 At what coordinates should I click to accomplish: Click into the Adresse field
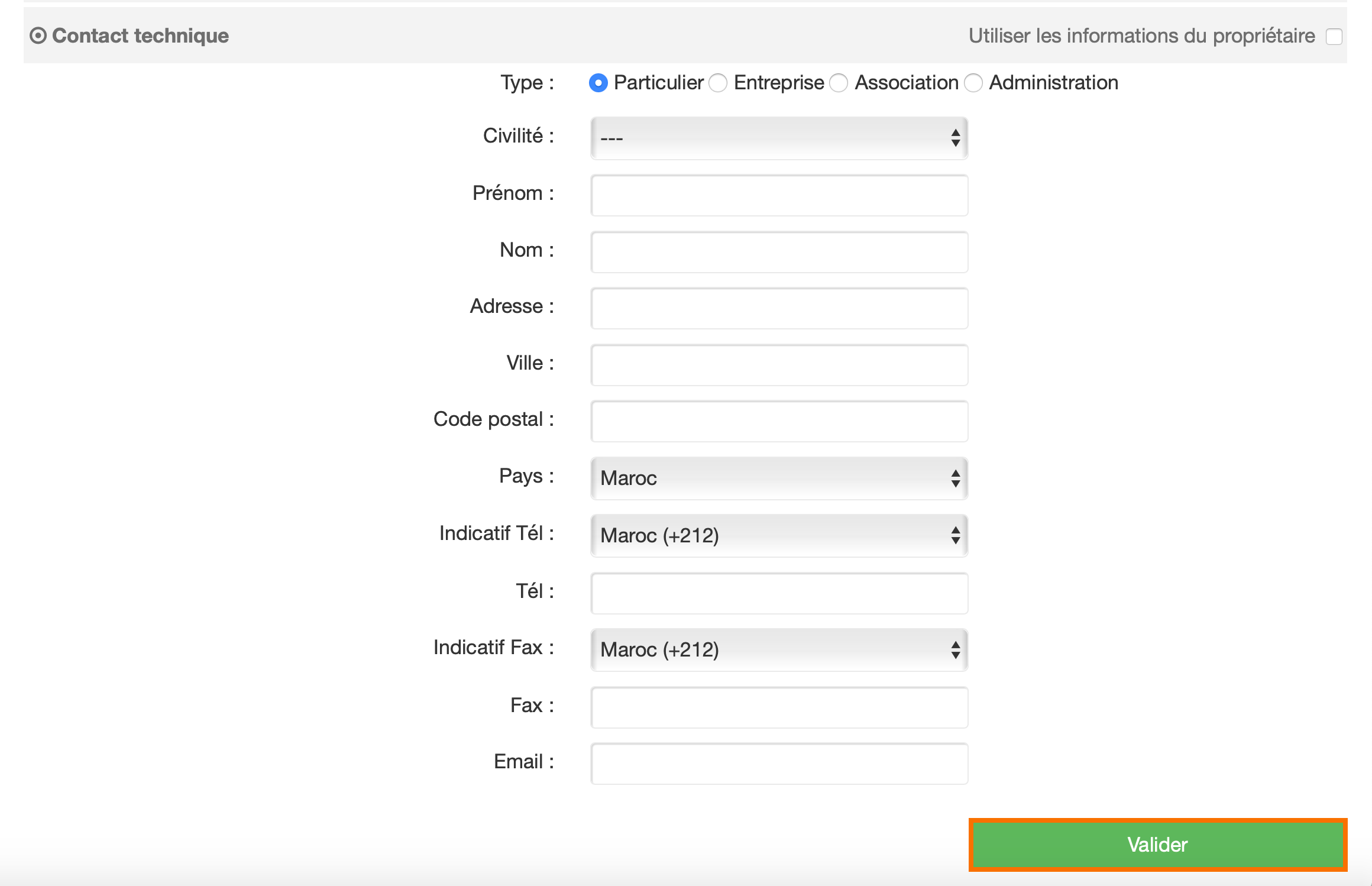(x=779, y=308)
